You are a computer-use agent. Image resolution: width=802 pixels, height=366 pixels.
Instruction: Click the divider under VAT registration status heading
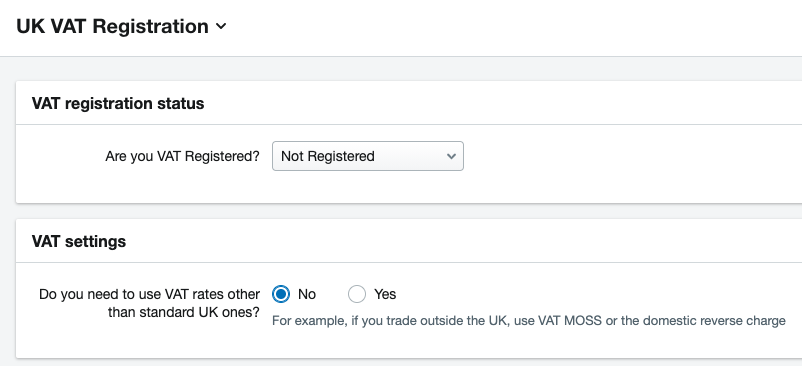coord(409,124)
